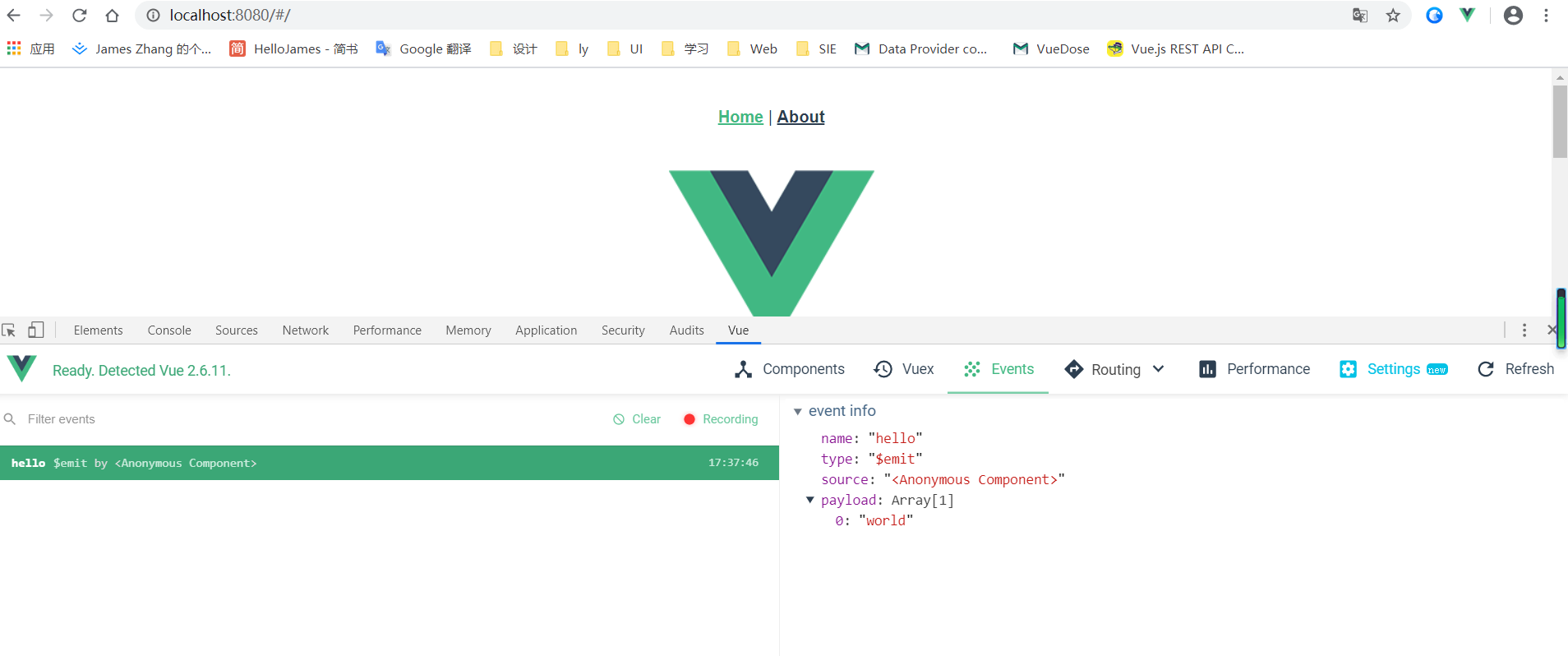Open Vue devtools Settings
Screen dimensions: 1568x656
[1393, 369]
